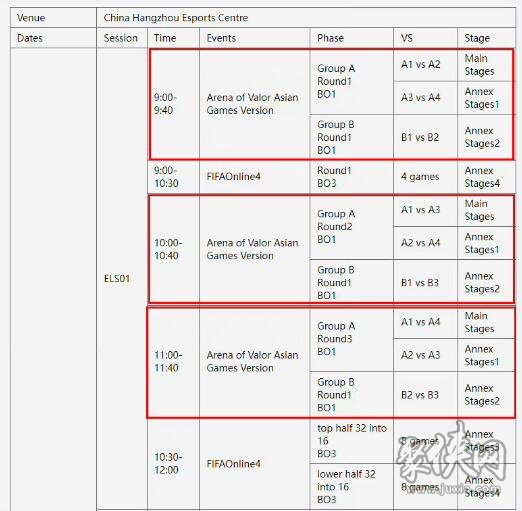Select the "4 games" cell
The image size is (522, 511).
(x=426, y=177)
